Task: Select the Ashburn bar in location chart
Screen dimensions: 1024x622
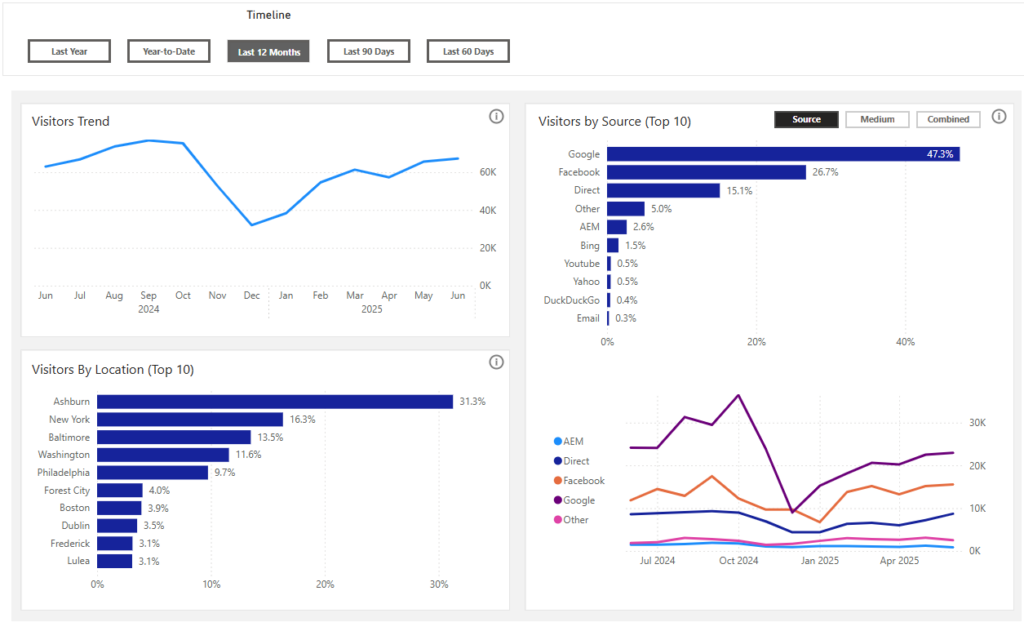Action: click(x=274, y=402)
